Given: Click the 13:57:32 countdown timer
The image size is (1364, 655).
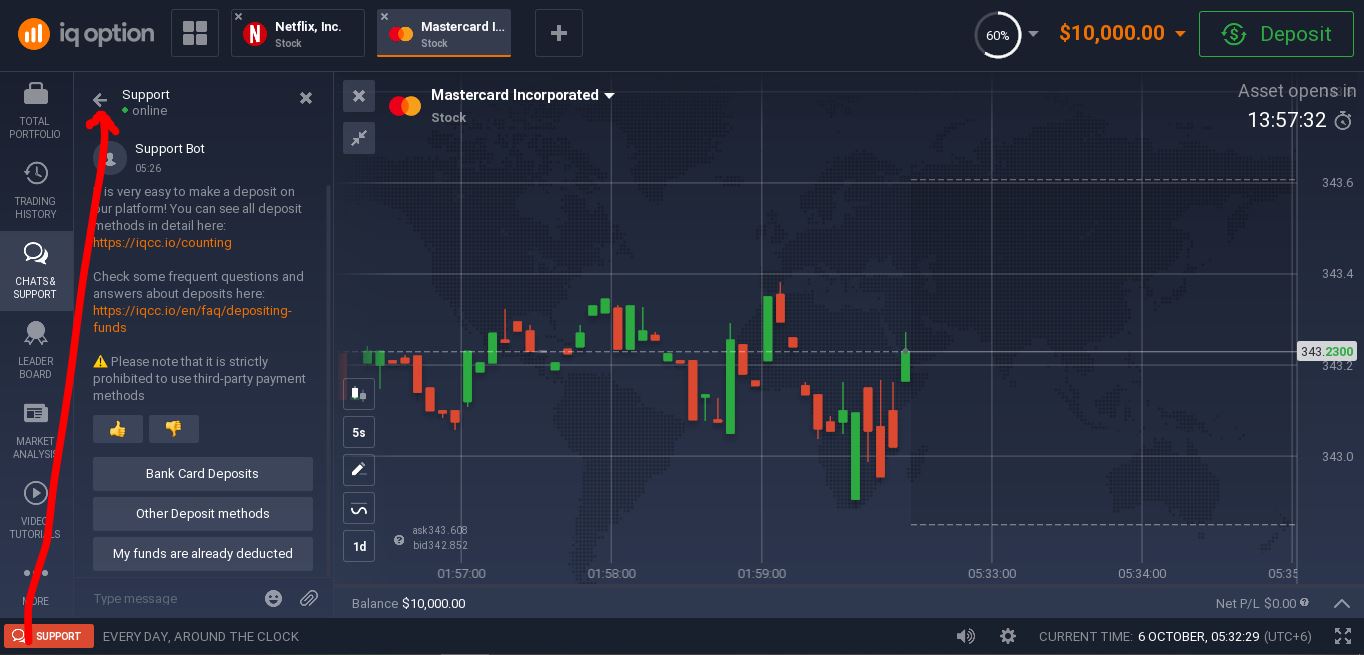Looking at the screenshot, I should click(1286, 121).
